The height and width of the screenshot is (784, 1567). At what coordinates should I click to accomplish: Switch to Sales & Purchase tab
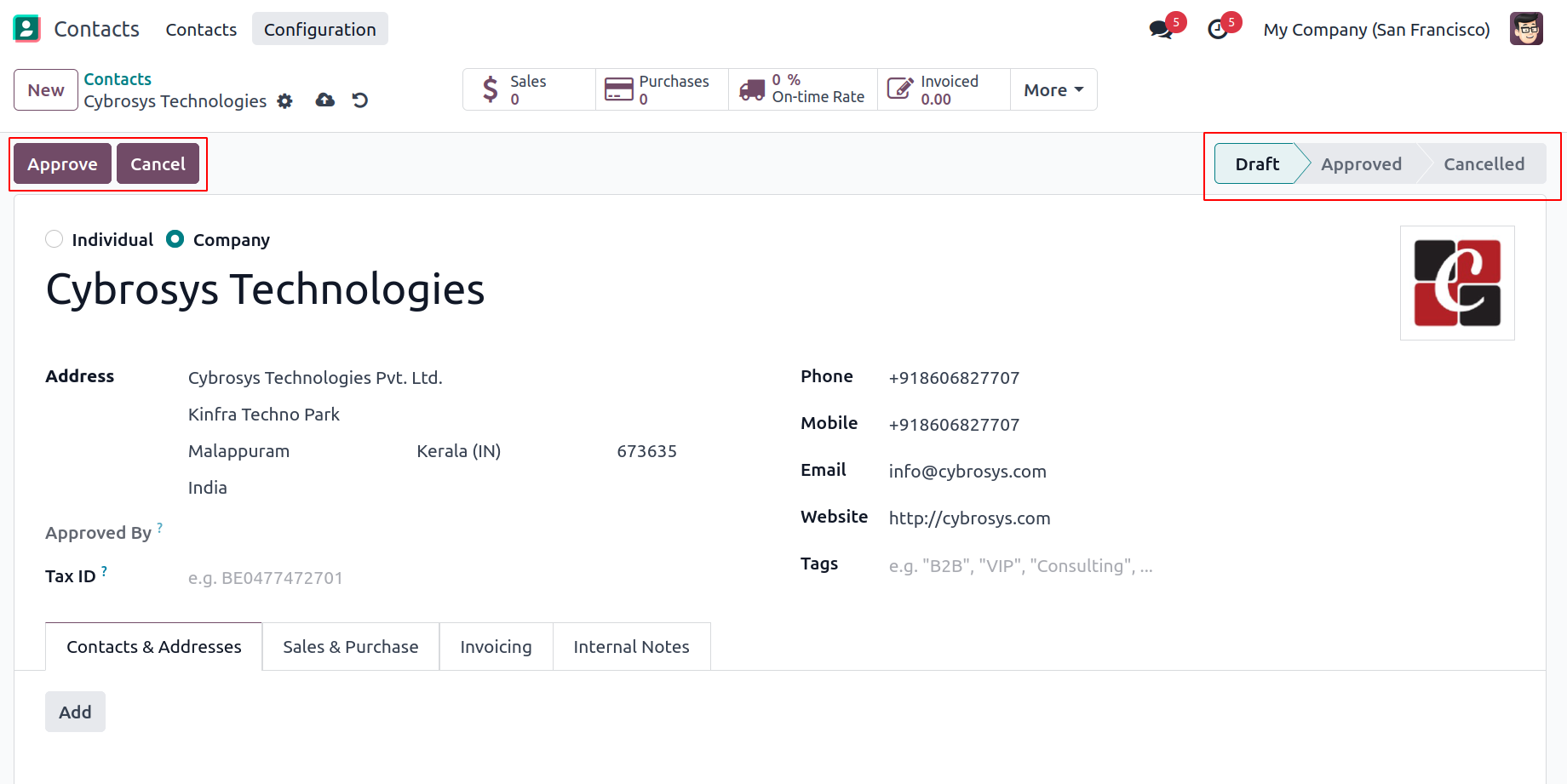pos(351,647)
